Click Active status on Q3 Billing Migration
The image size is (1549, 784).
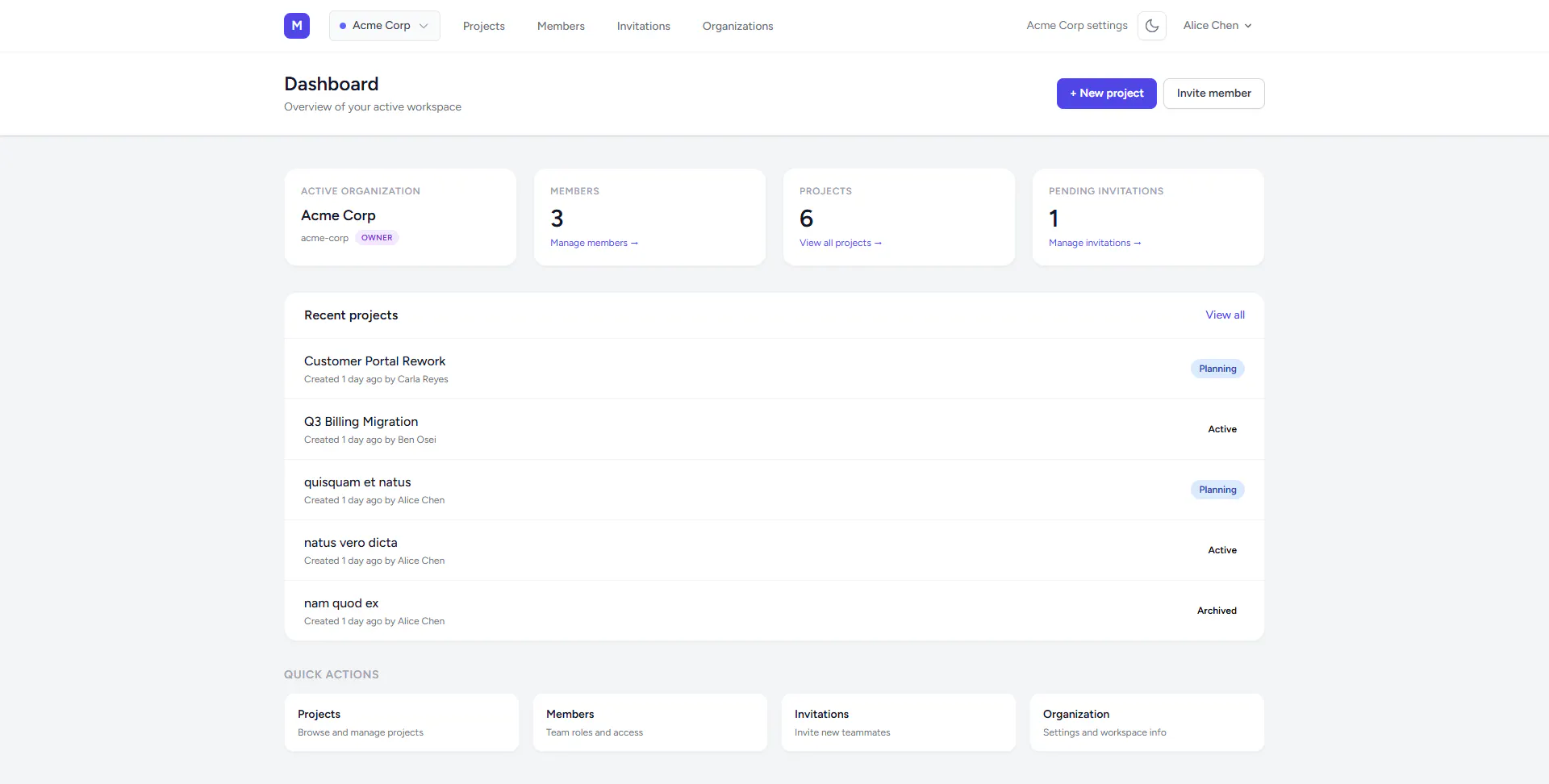[x=1222, y=429]
